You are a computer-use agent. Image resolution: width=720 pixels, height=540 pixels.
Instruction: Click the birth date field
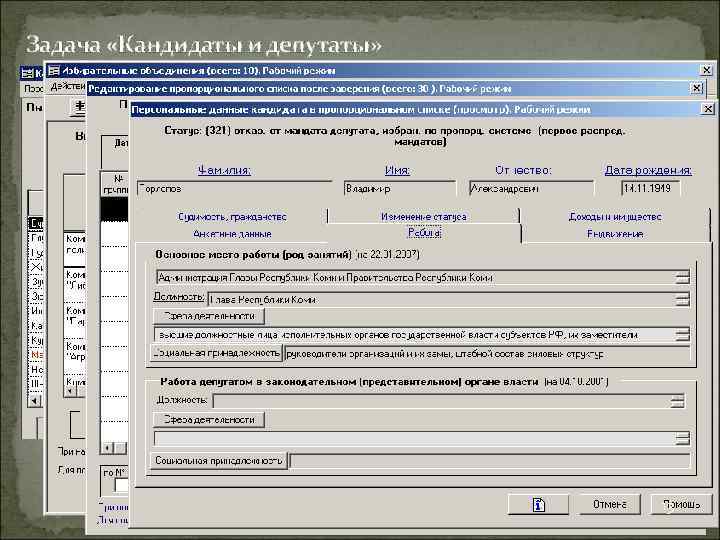click(650, 188)
